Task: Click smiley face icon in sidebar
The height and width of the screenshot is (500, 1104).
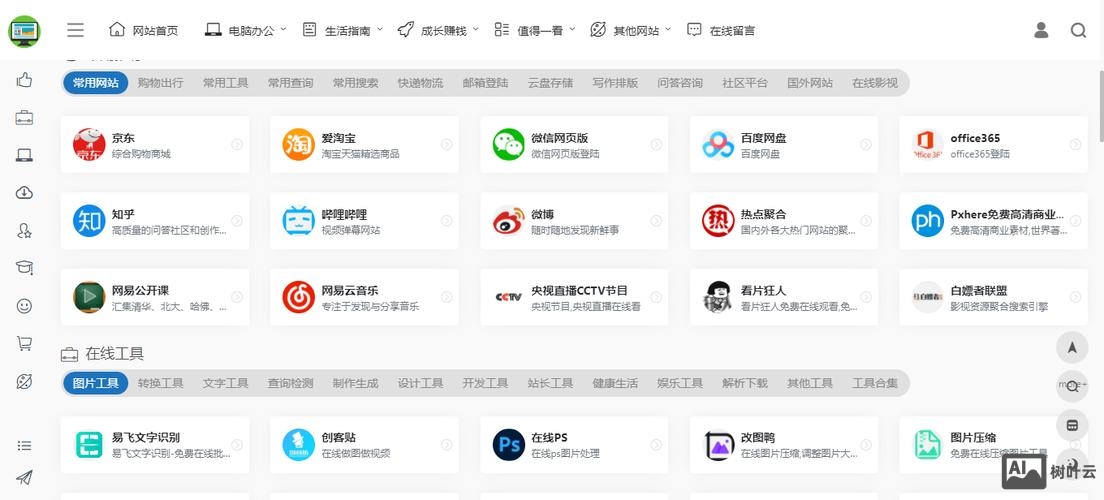Action: click(x=24, y=306)
